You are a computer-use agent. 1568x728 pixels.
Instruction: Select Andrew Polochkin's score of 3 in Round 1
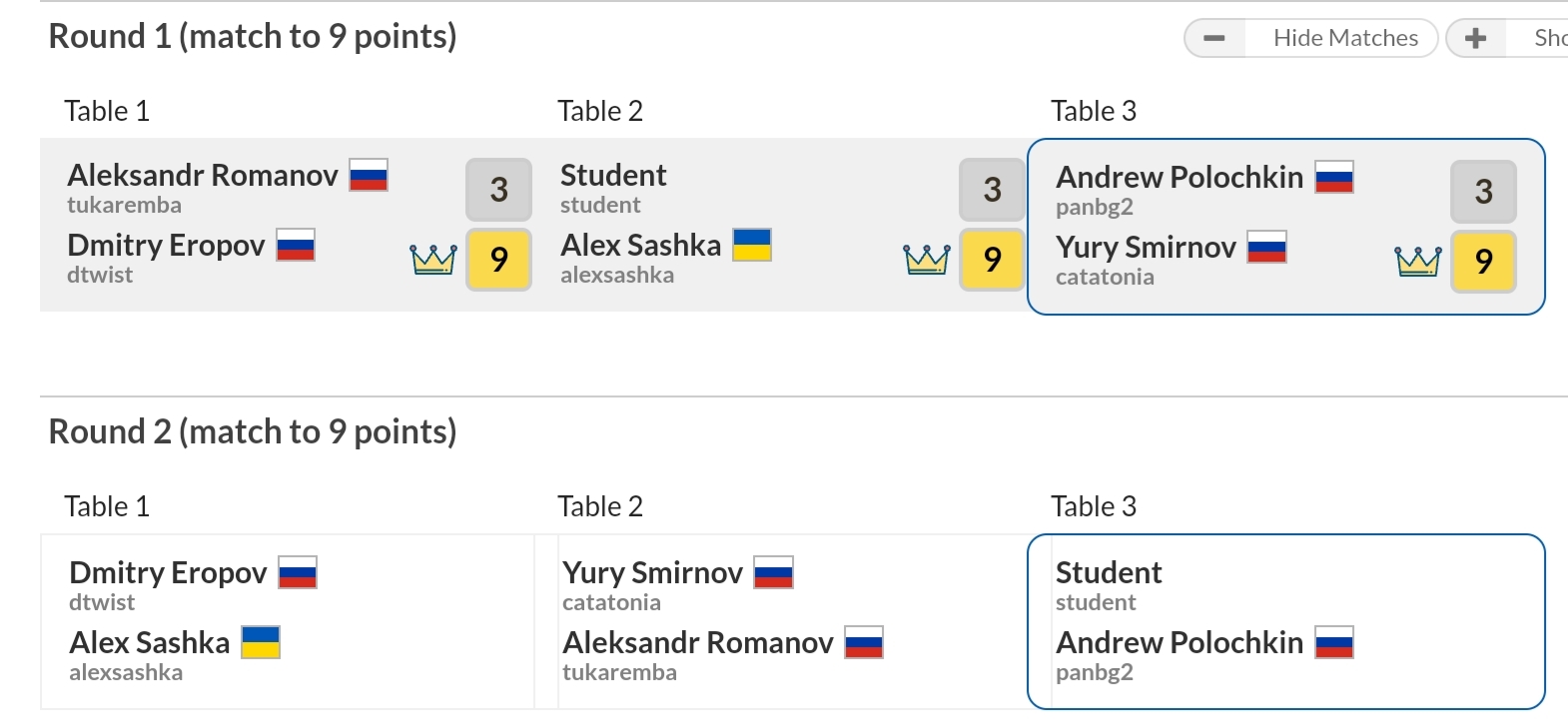pos(1483,192)
